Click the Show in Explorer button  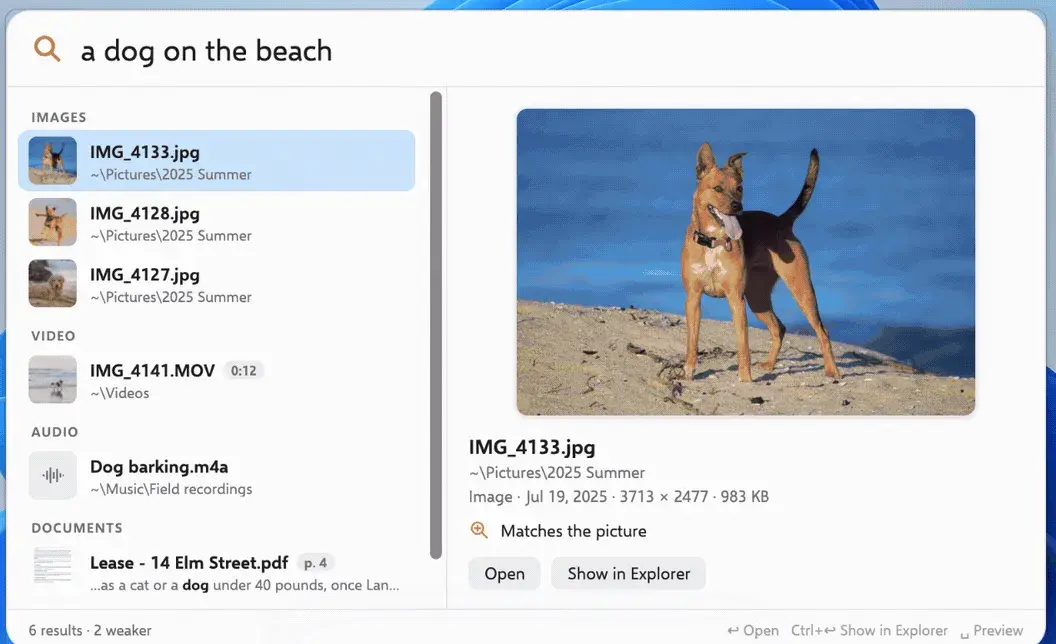pyautogui.click(x=628, y=573)
